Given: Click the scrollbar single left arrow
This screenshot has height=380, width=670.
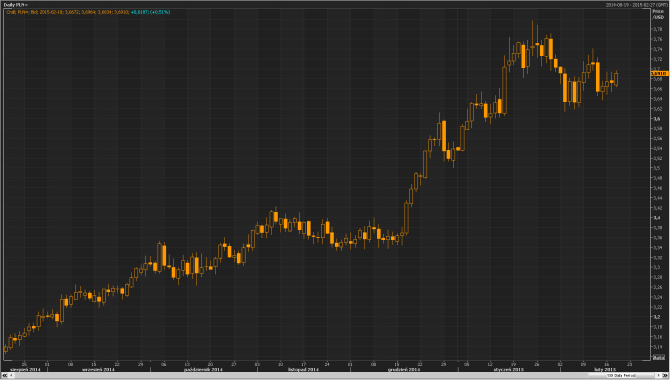Looking at the screenshot, I should coord(12,375).
